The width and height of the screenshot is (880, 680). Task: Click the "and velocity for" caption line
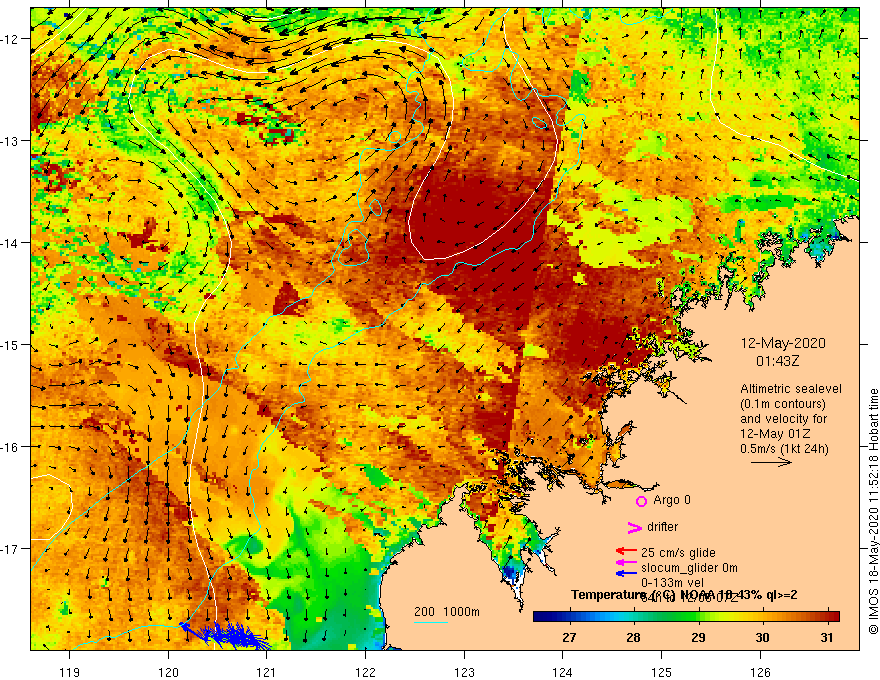point(783,419)
